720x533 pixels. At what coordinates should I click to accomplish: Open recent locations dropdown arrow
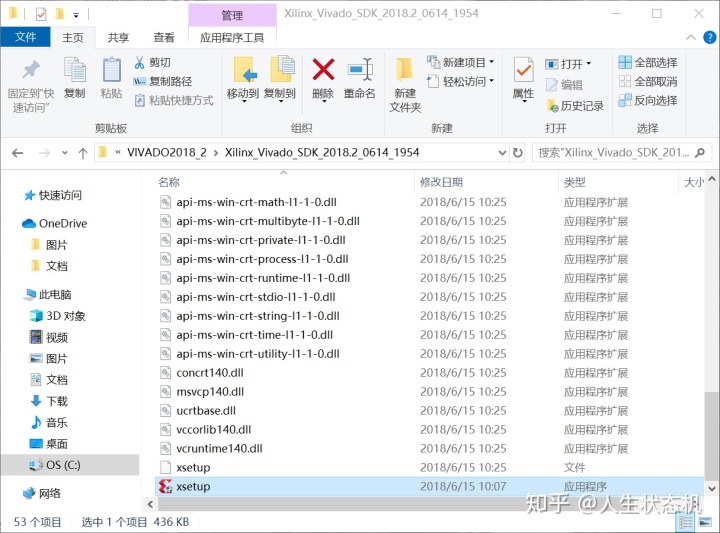click(64, 153)
